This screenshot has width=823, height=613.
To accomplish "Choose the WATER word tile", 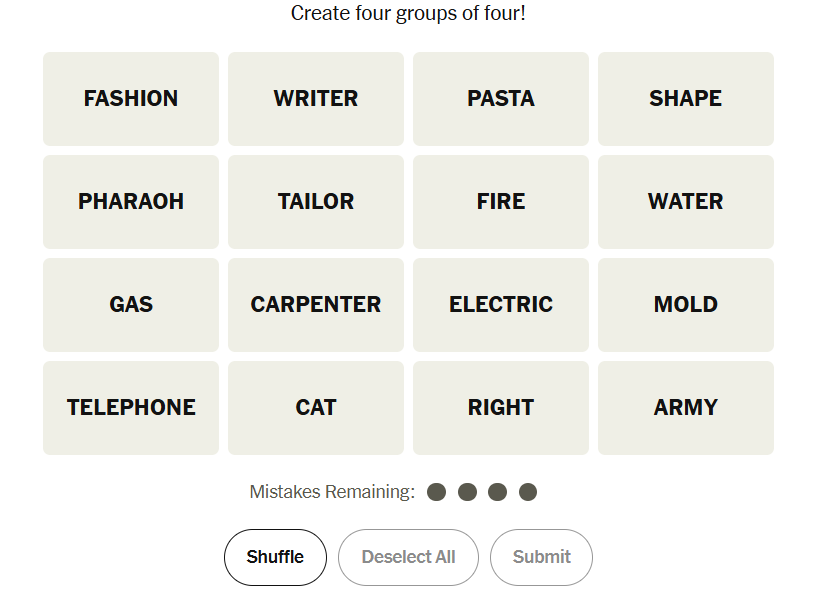I will pyautogui.click(x=686, y=202).
